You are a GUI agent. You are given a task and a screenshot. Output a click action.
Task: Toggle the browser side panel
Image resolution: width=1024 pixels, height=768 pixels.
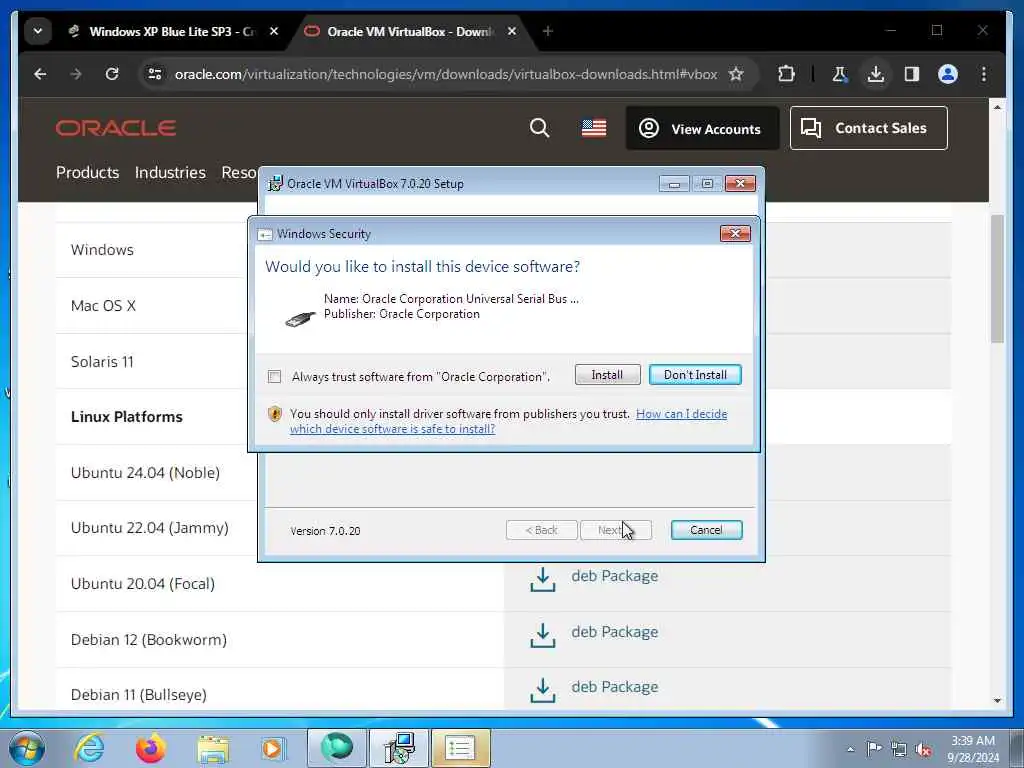[912, 74]
